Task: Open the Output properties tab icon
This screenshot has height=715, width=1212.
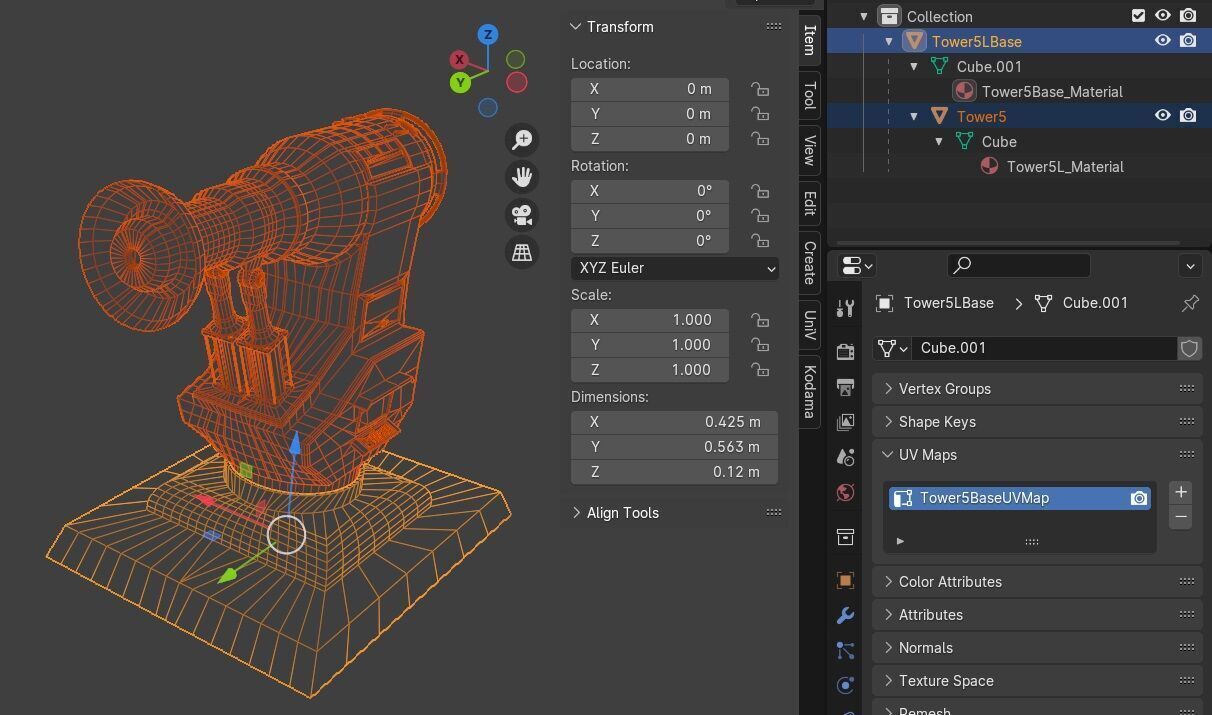Action: coord(845,387)
